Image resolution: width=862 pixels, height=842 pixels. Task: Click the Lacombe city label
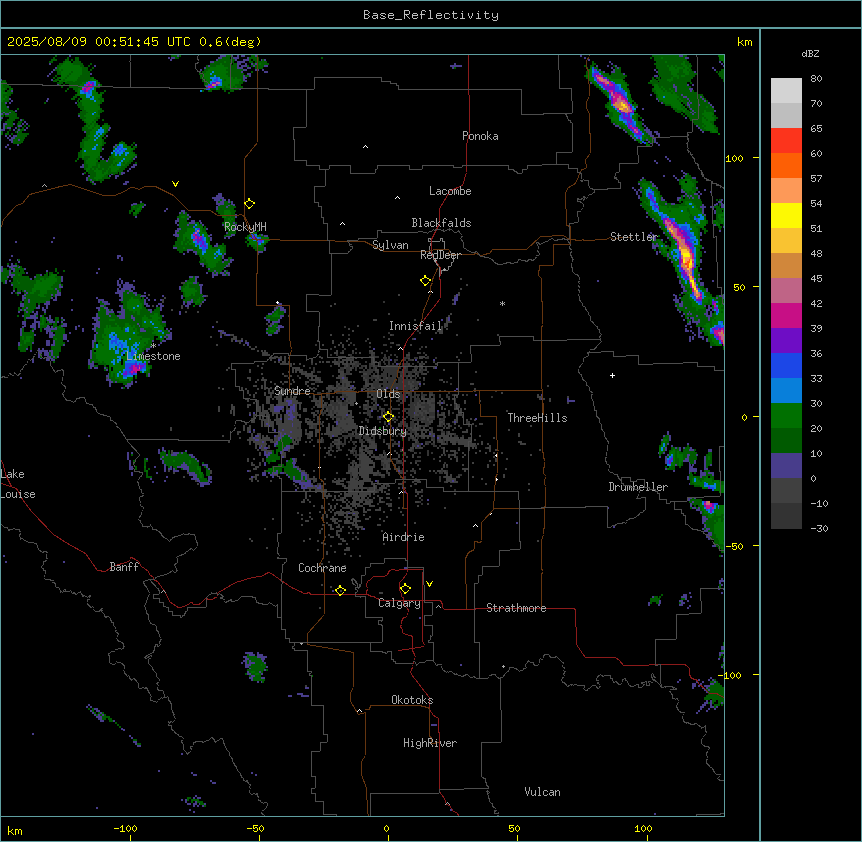[x=450, y=191]
